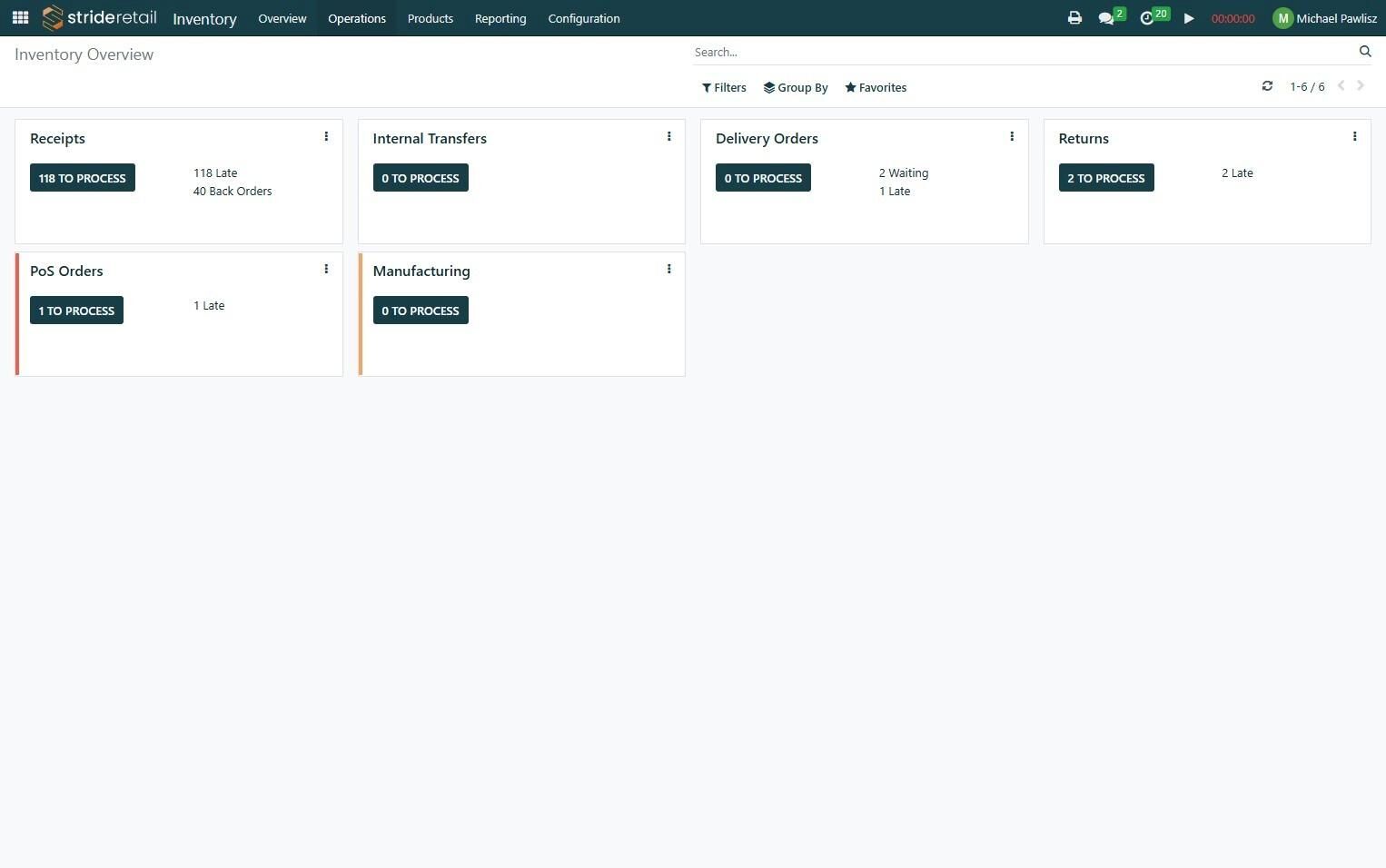This screenshot has width=1386, height=868.
Task: Open Returns card options menu
Action: coord(1355,137)
